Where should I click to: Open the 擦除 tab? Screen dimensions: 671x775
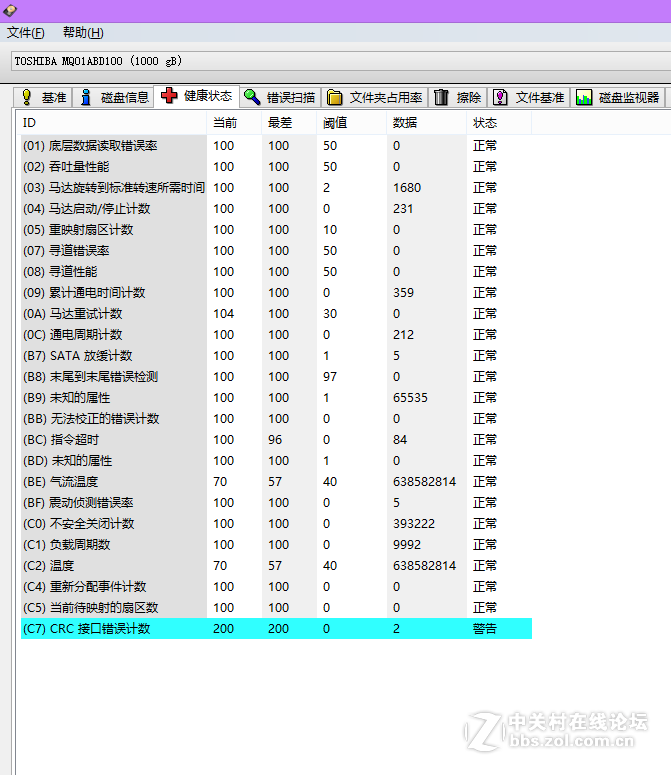[x=458, y=97]
